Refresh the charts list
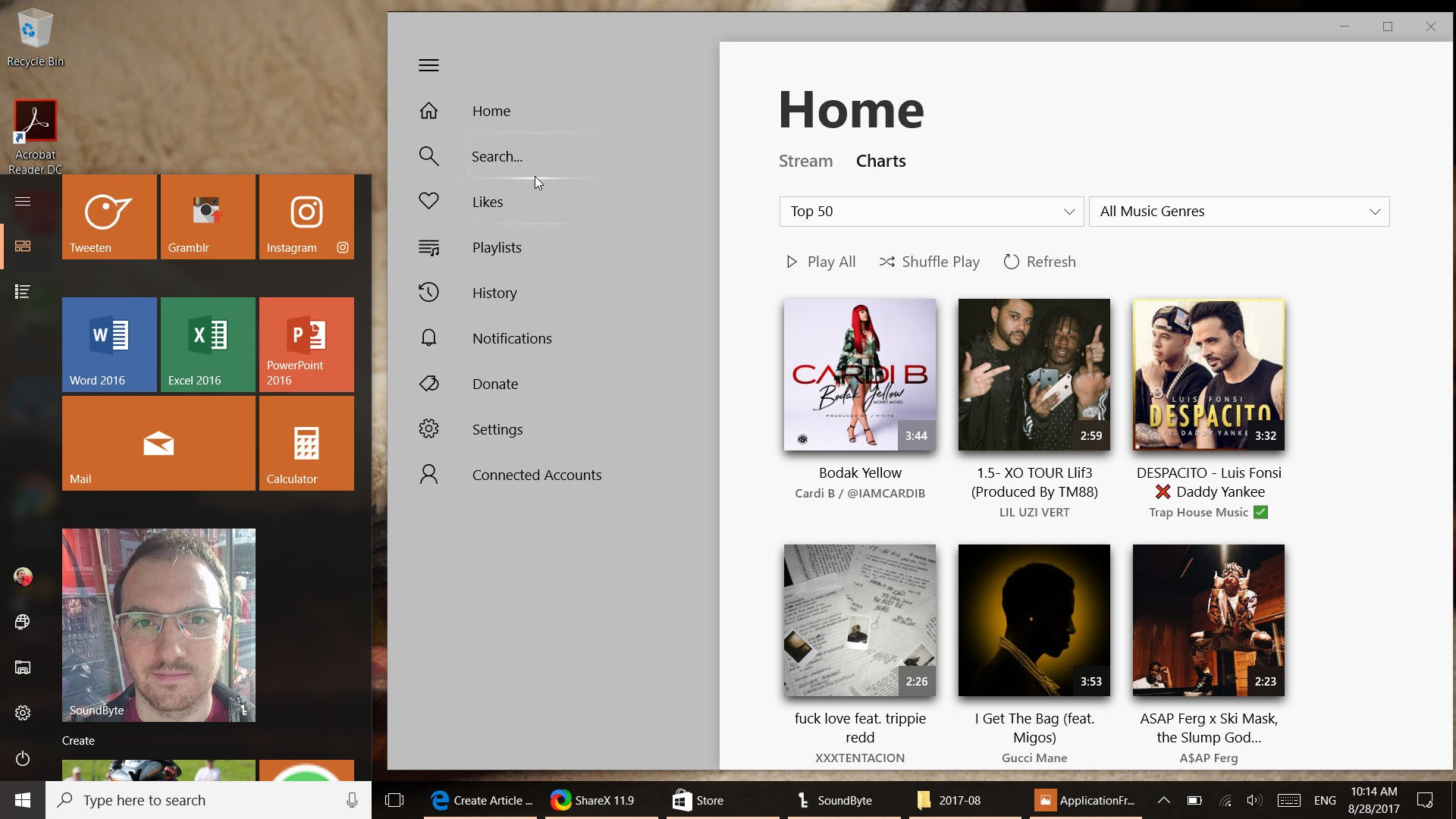This screenshot has width=1456, height=819. [1039, 262]
